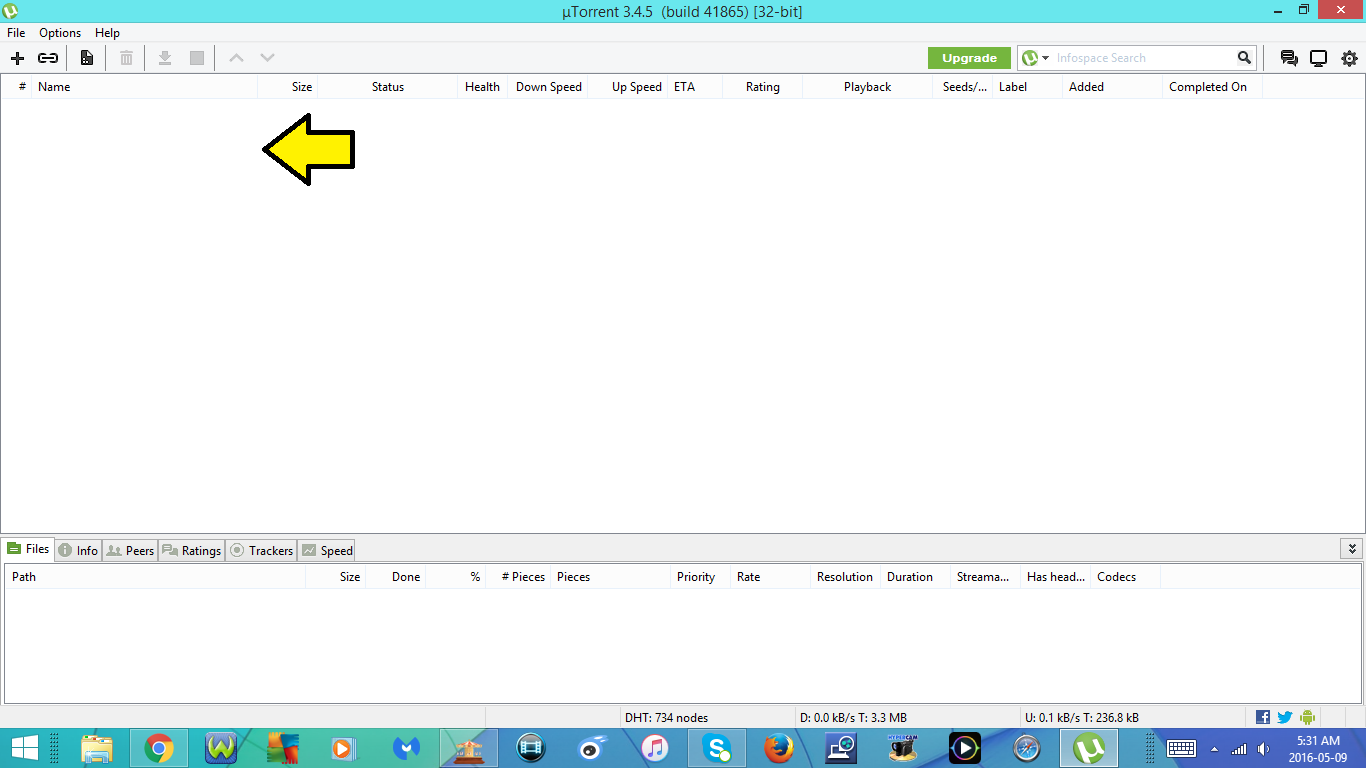Image resolution: width=1366 pixels, height=768 pixels.
Task: Click the green Upgrade button
Action: (969, 58)
